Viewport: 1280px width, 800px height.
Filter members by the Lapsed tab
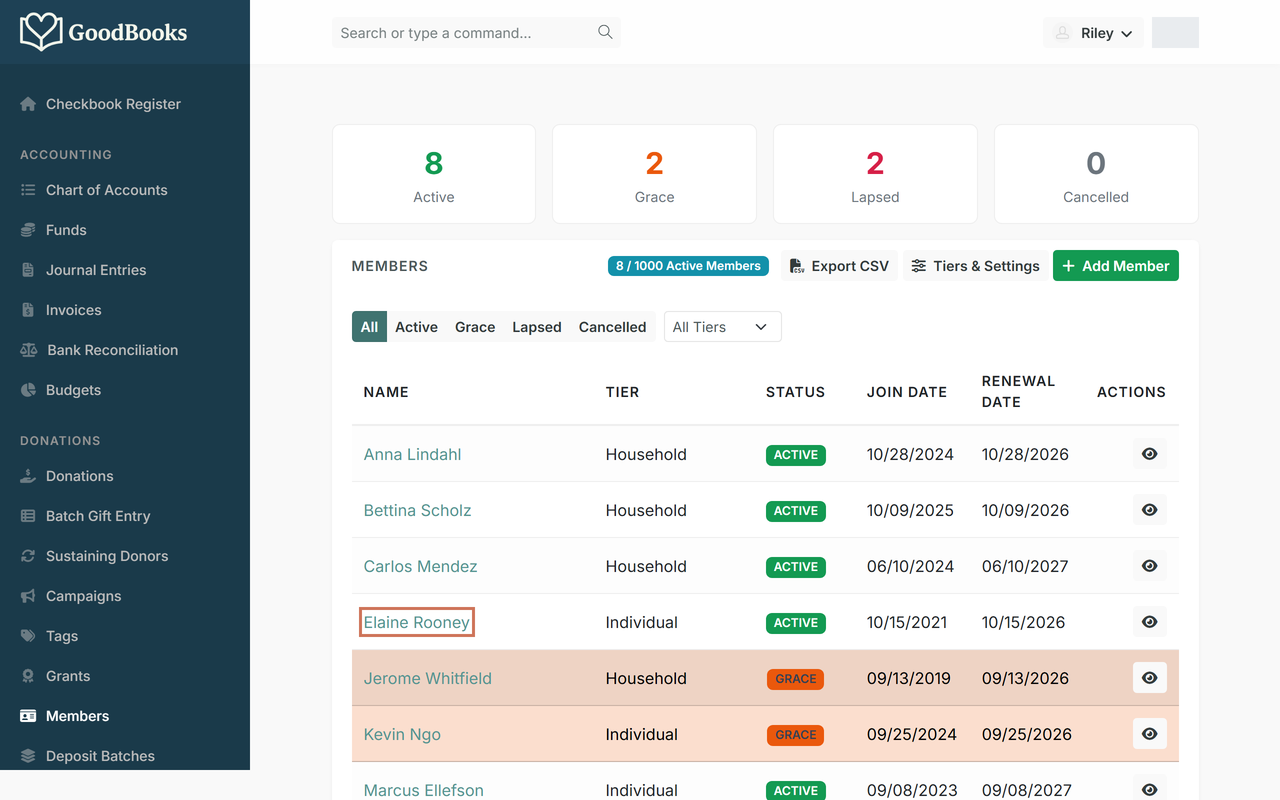click(x=537, y=327)
